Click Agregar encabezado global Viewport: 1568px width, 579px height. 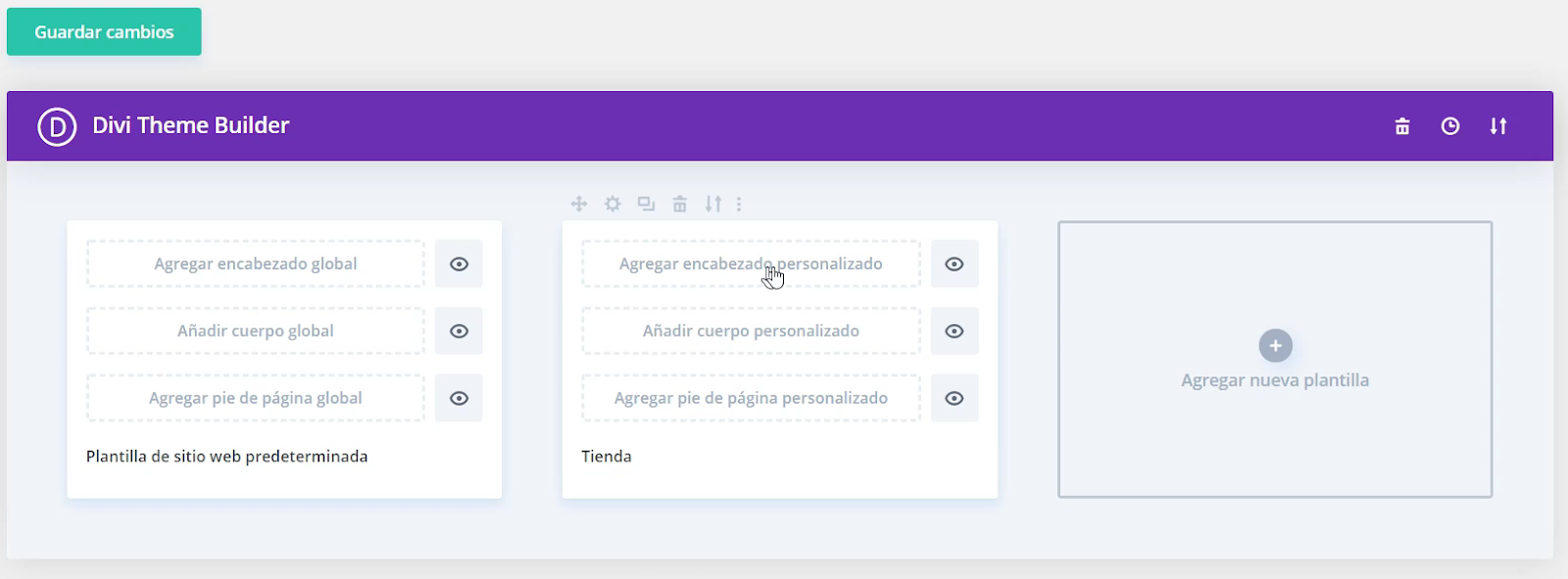pos(256,265)
